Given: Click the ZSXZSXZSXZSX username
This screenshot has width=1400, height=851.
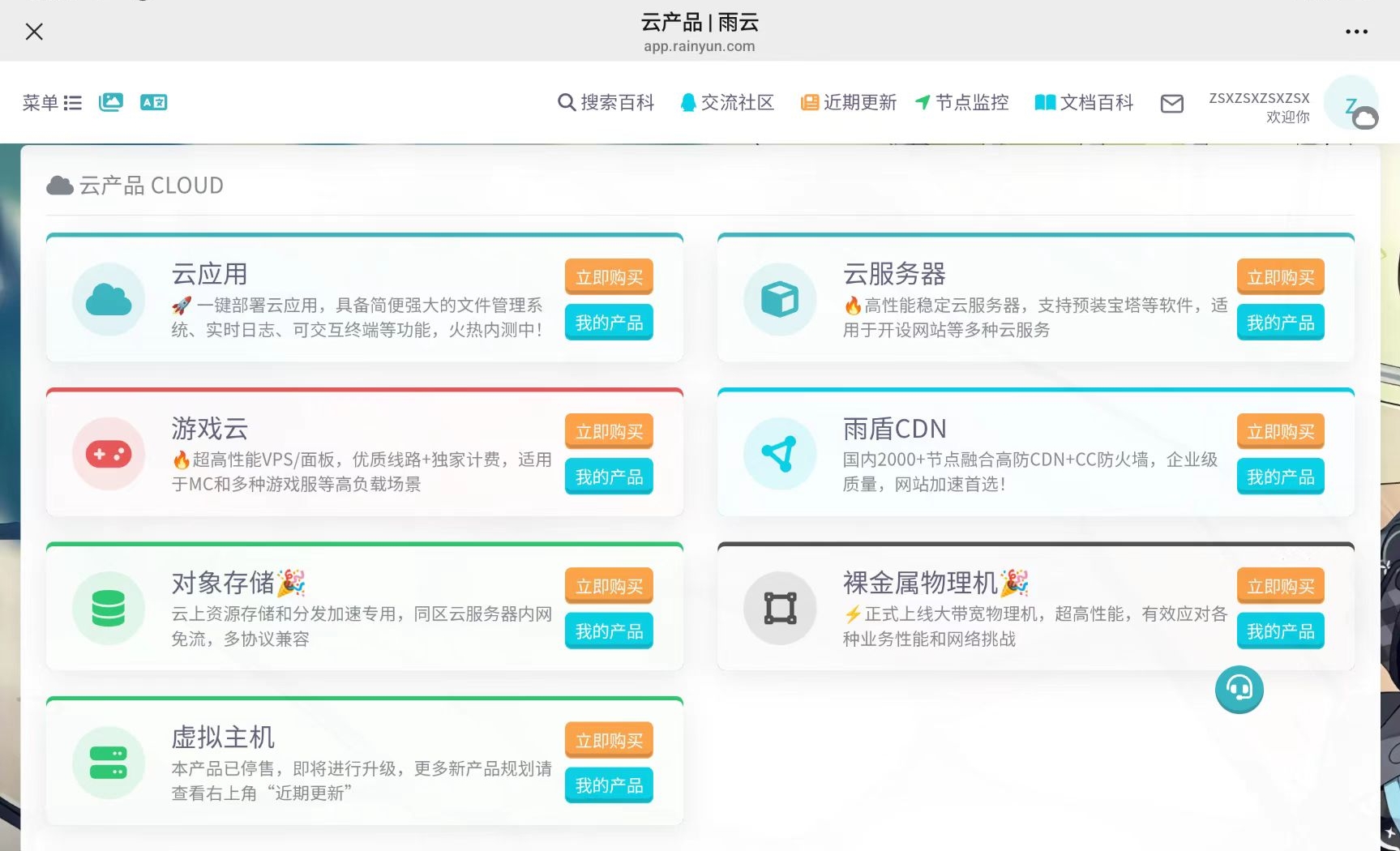Looking at the screenshot, I should coord(1259,98).
